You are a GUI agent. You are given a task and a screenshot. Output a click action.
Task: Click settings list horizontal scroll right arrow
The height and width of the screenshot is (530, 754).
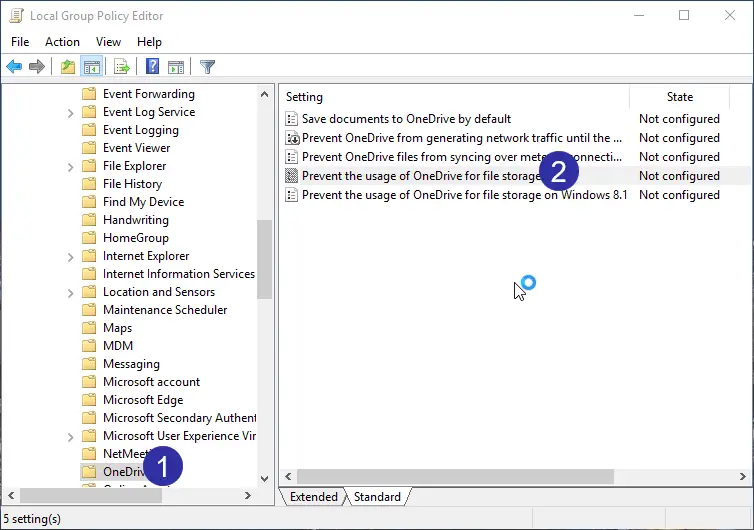click(742, 477)
